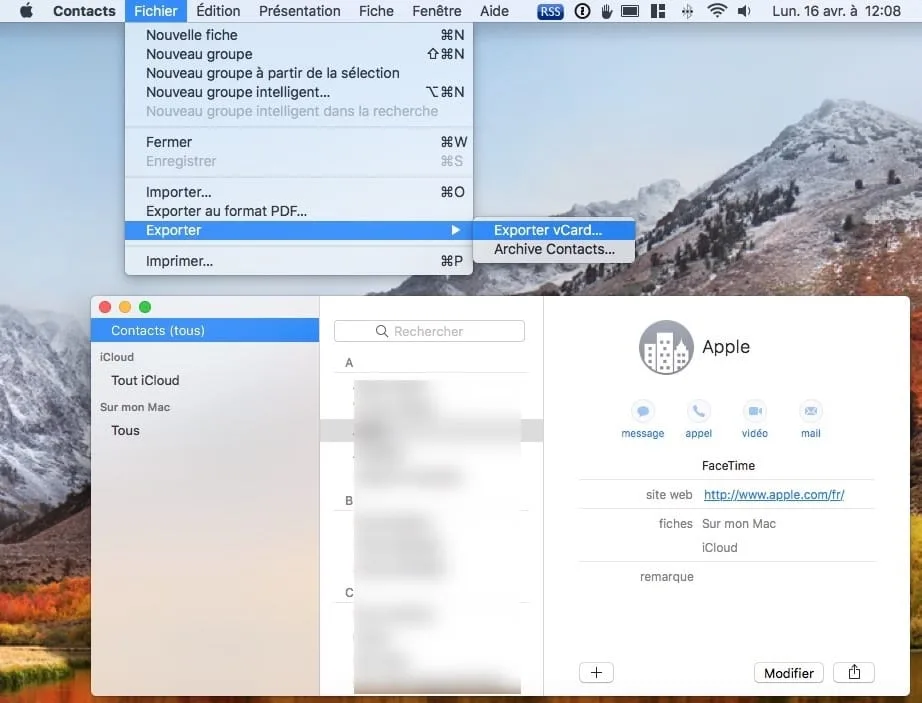
Task: Click the appel (call) icon
Action: click(698, 412)
